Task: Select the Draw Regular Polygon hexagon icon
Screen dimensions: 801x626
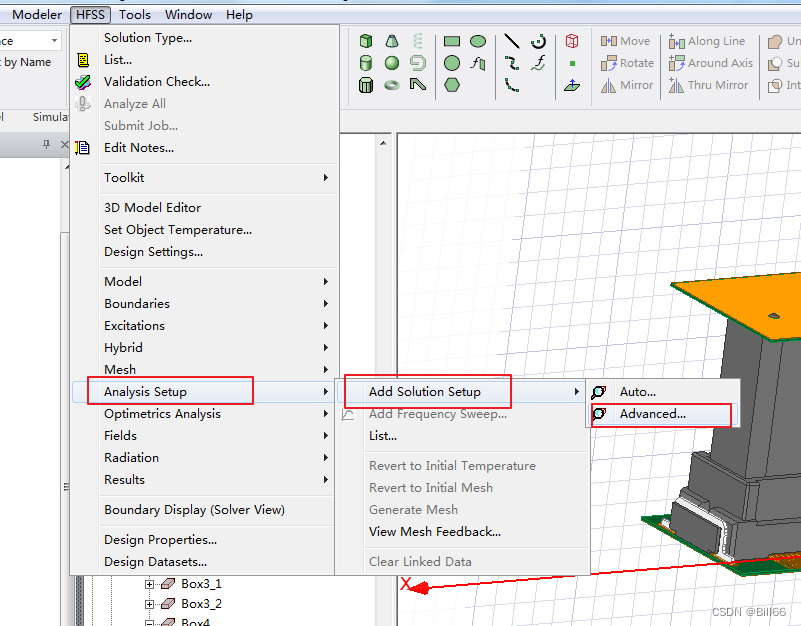Action: (452, 85)
